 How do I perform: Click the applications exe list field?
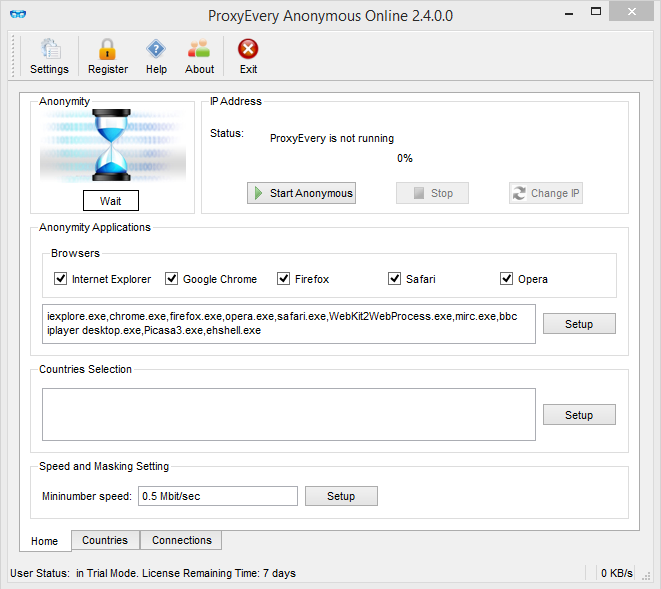click(x=289, y=324)
